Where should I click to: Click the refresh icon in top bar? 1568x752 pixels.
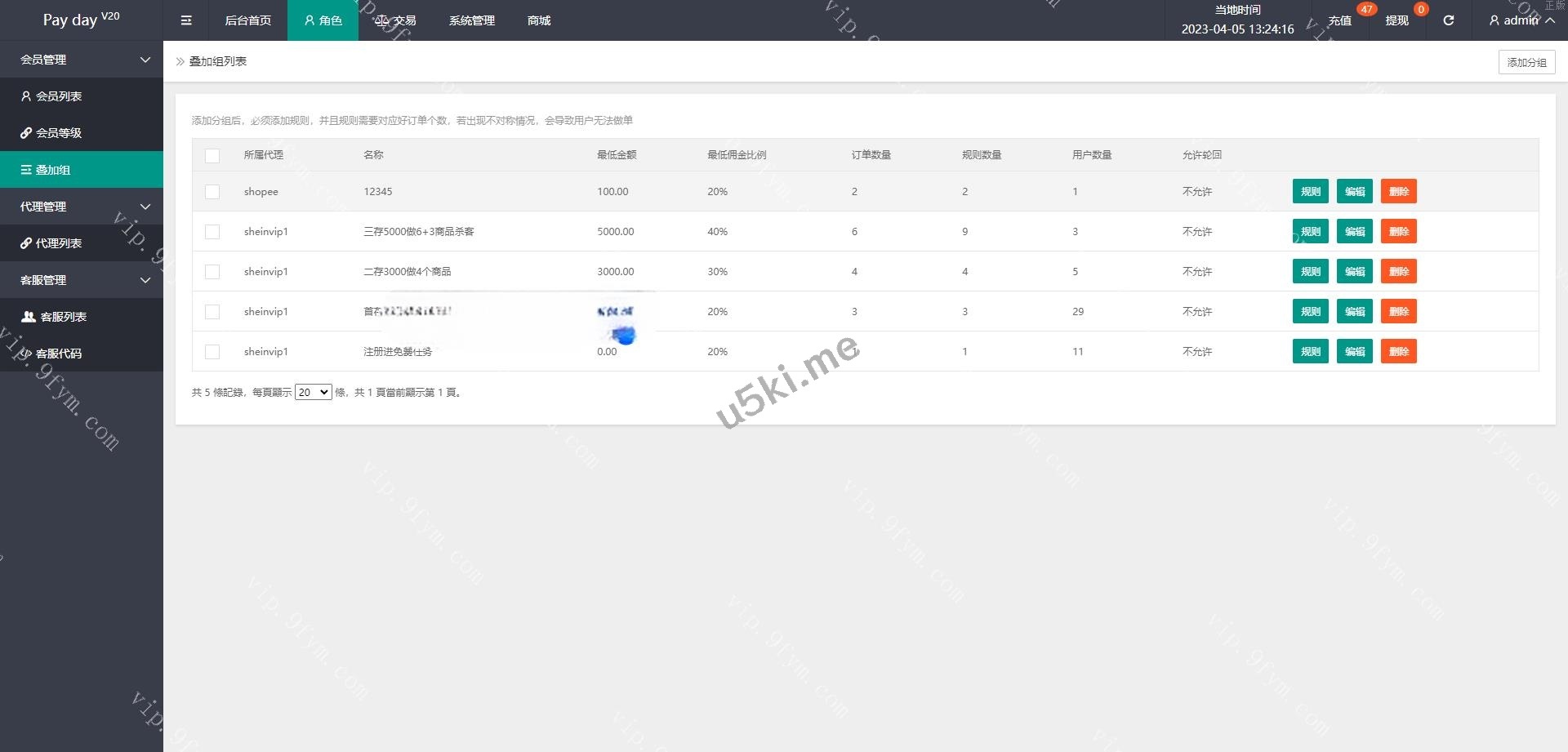coord(1448,20)
